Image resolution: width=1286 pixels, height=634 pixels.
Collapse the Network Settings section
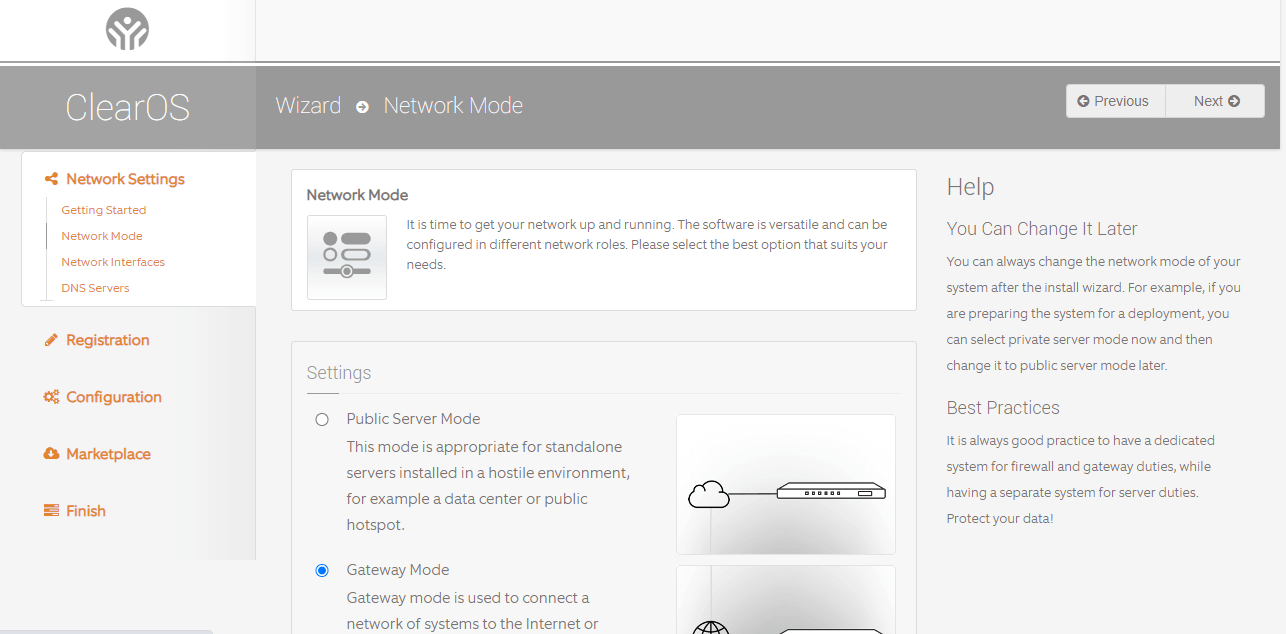(x=125, y=178)
